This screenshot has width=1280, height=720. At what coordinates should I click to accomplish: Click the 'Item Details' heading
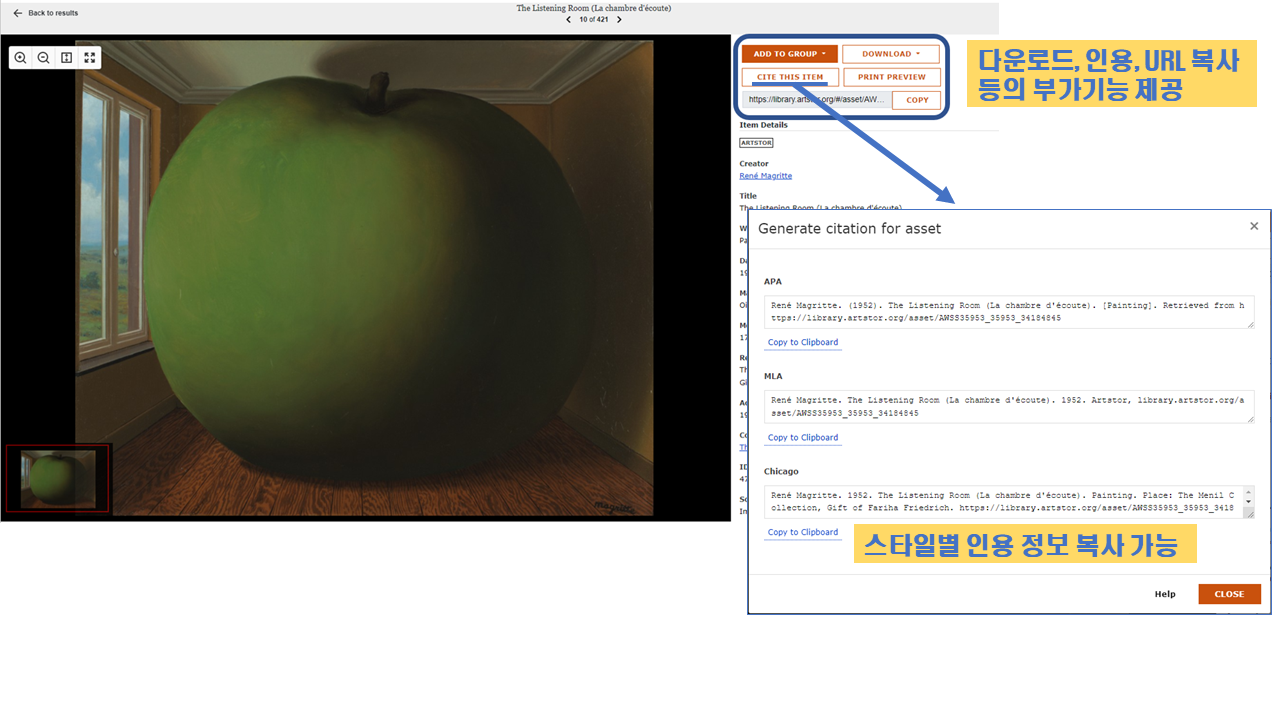[x=763, y=125]
